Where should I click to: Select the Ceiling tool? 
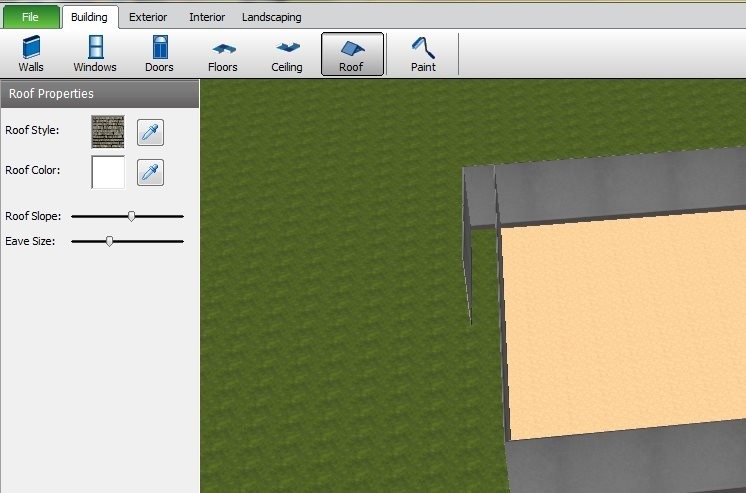[x=286, y=54]
